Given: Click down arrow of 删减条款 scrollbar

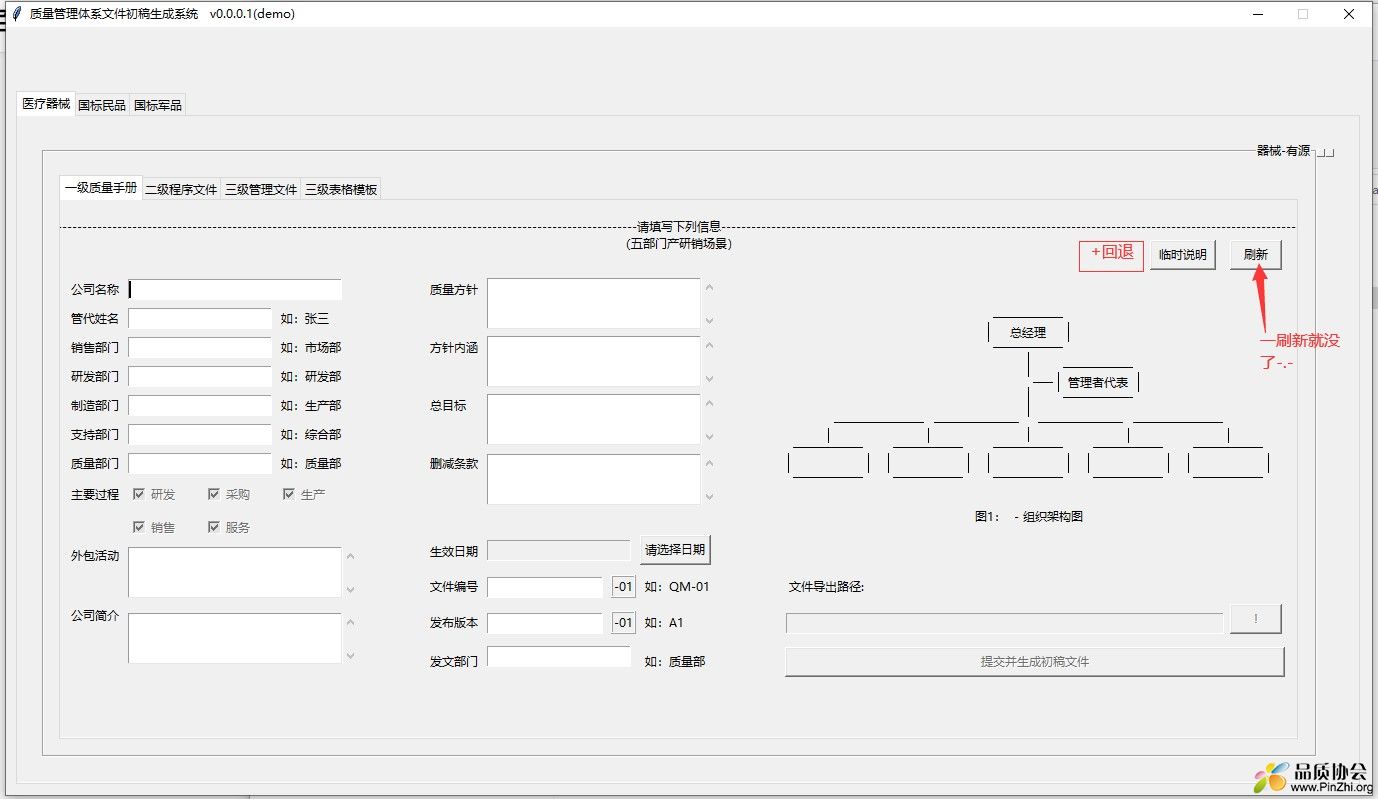Looking at the screenshot, I should coord(710,496).
